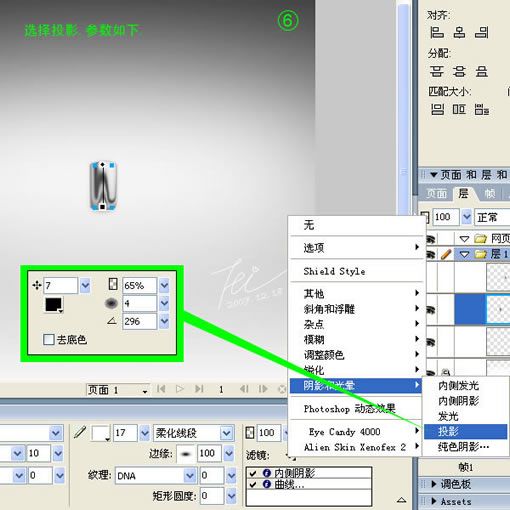Open the 边缘 100 value arrow
The image size is (510, 510).
pos(229,453)
